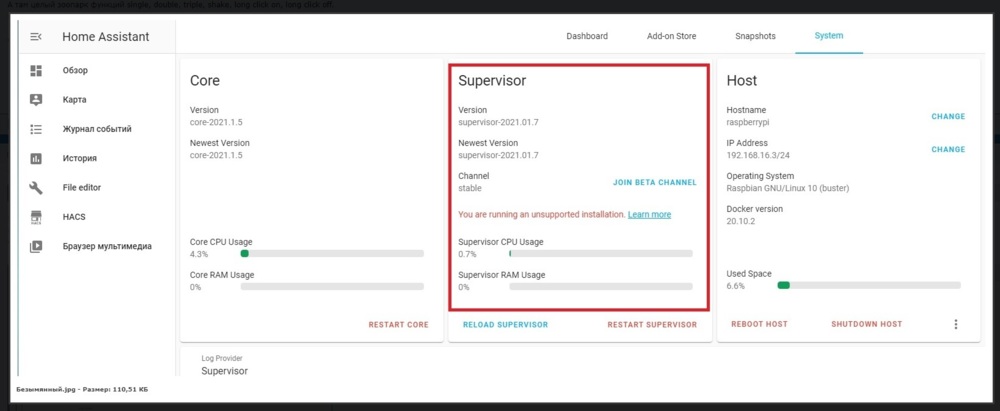The width and height of the screenshot is (1000, 411).
Task: Click channel value stable
Action: [x=470, y=188]
